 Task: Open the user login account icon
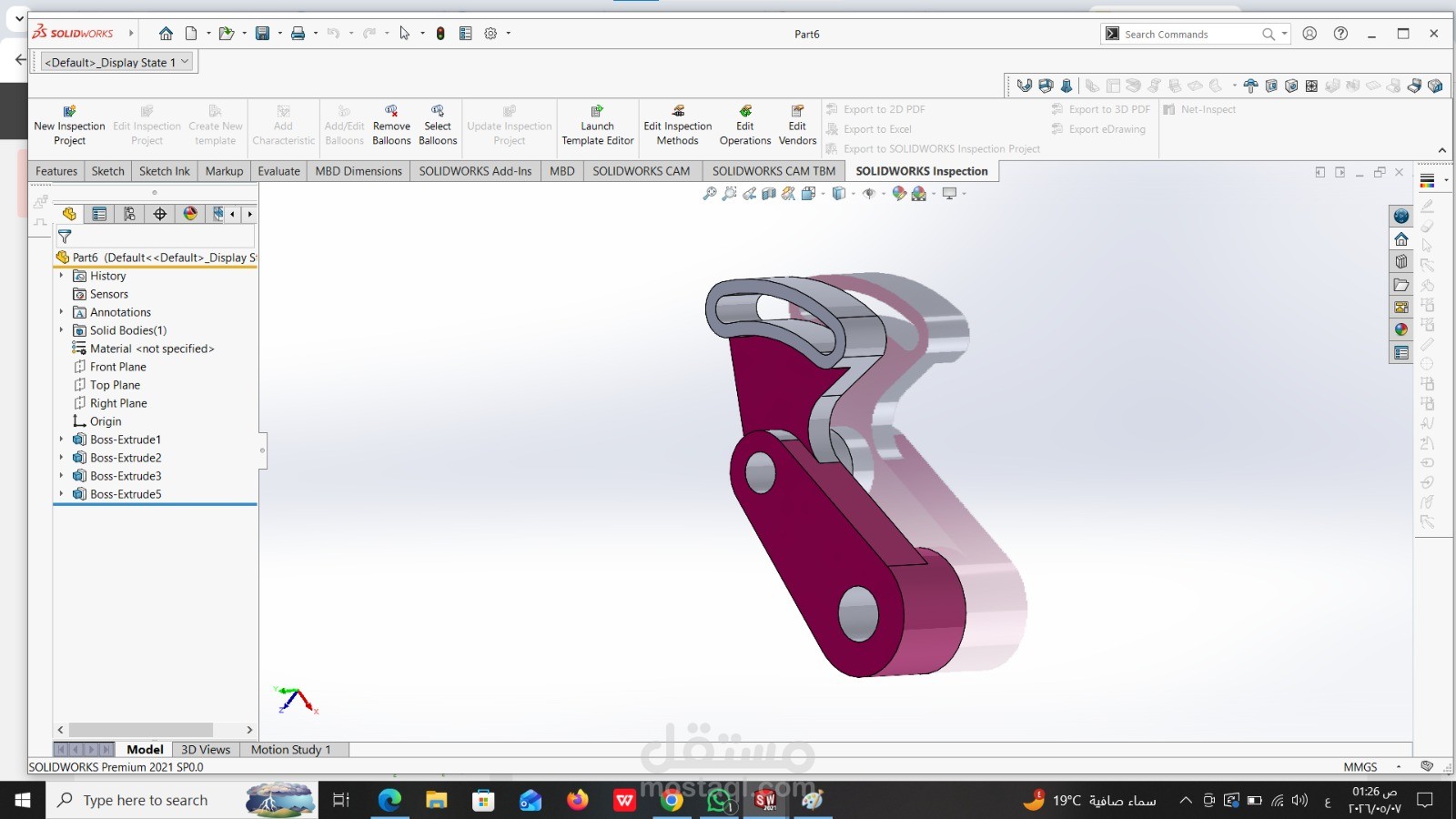[x=1309, y=34]
